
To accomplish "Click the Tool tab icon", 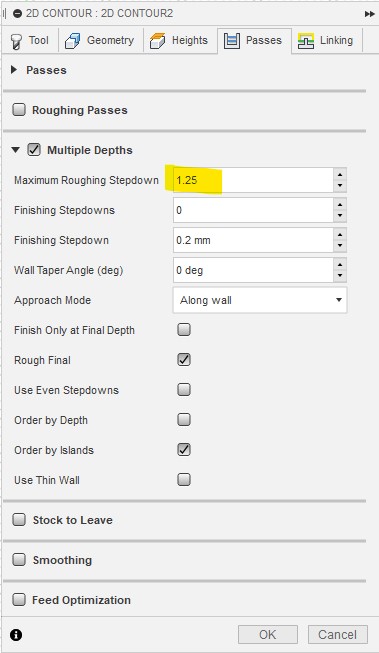I will (17, 41).
